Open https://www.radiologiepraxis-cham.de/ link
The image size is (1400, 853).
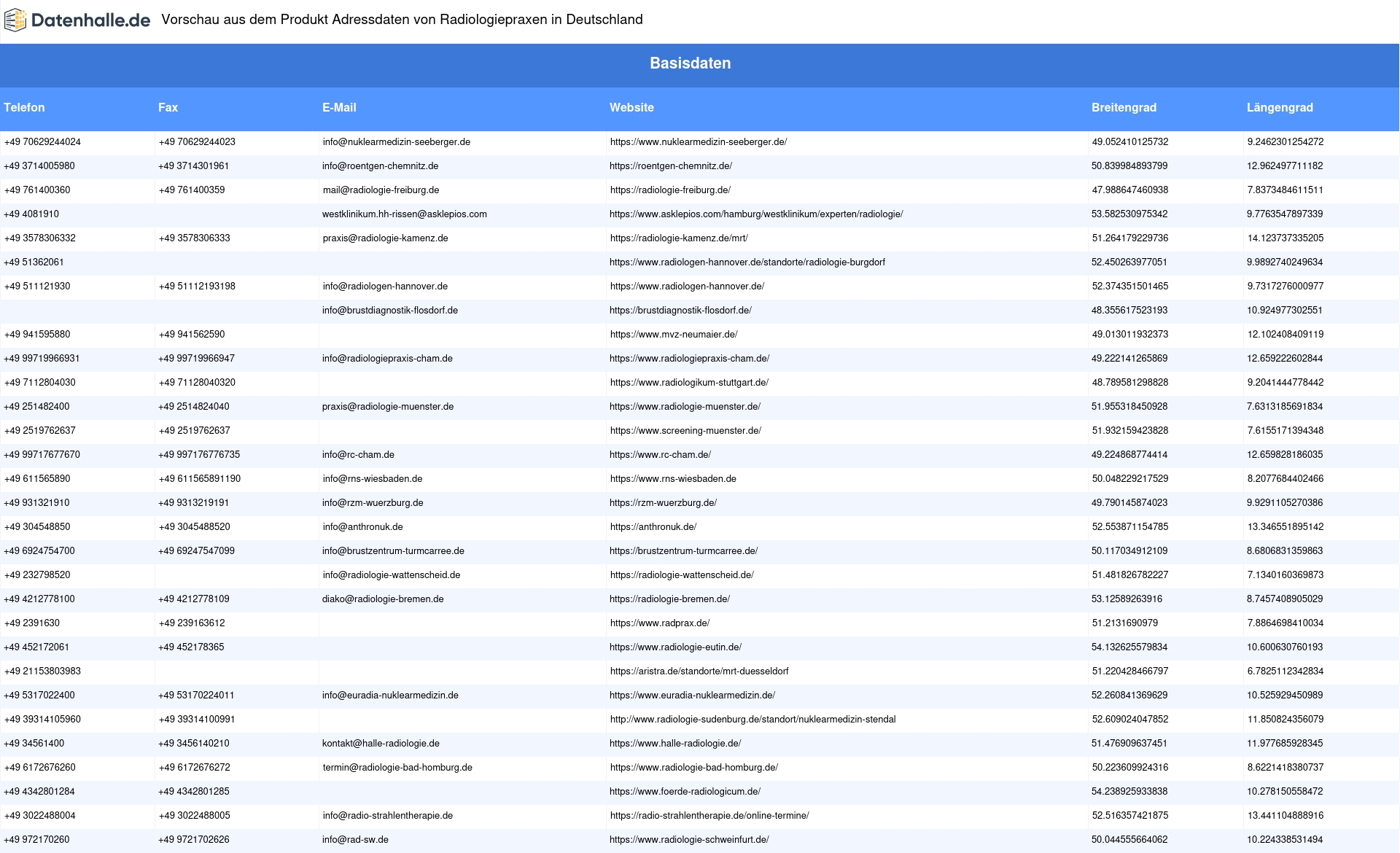[690, 359]
